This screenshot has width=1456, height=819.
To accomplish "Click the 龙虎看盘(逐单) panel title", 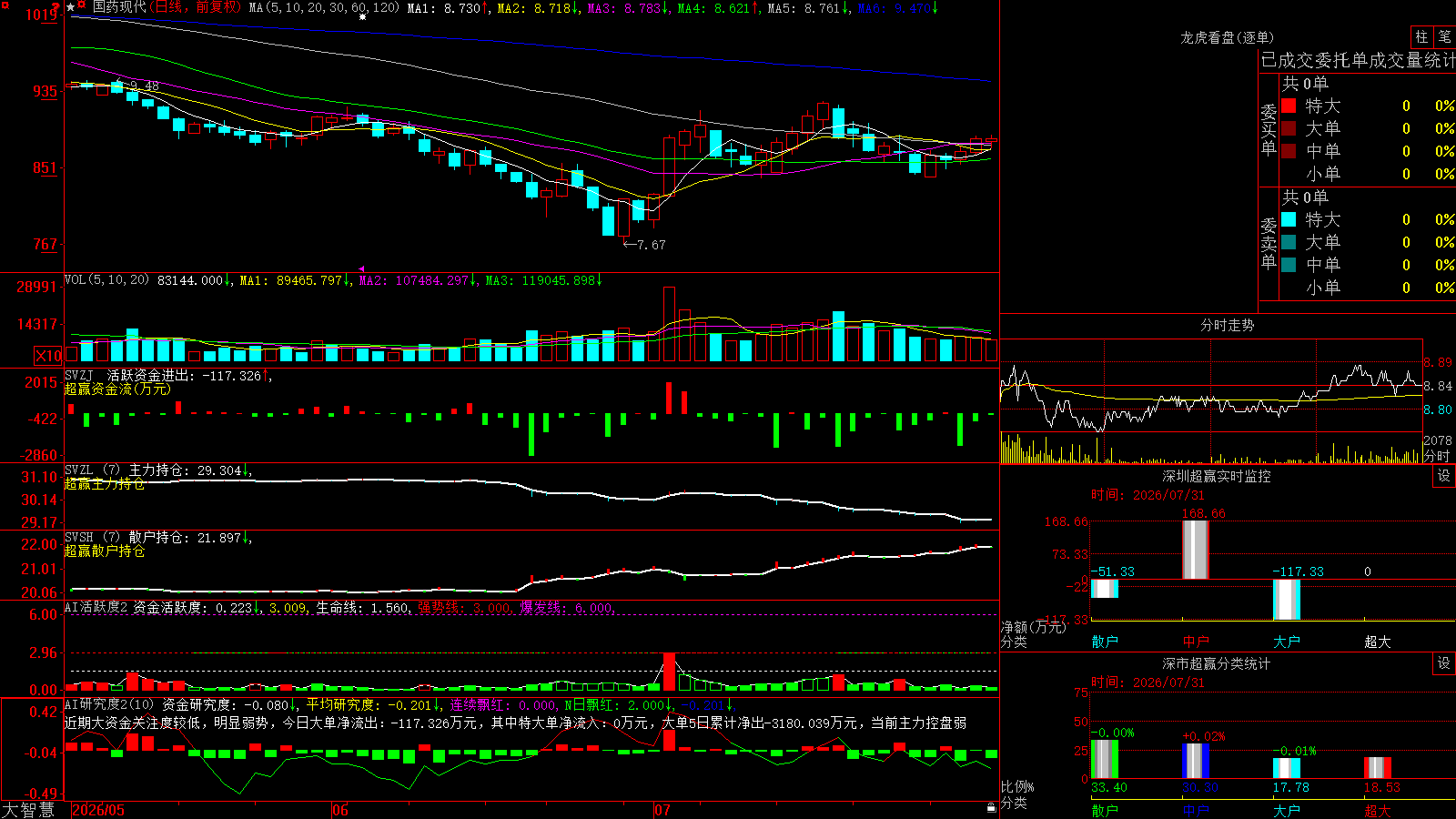I will pyautogui.click(x=1227, y=37).
